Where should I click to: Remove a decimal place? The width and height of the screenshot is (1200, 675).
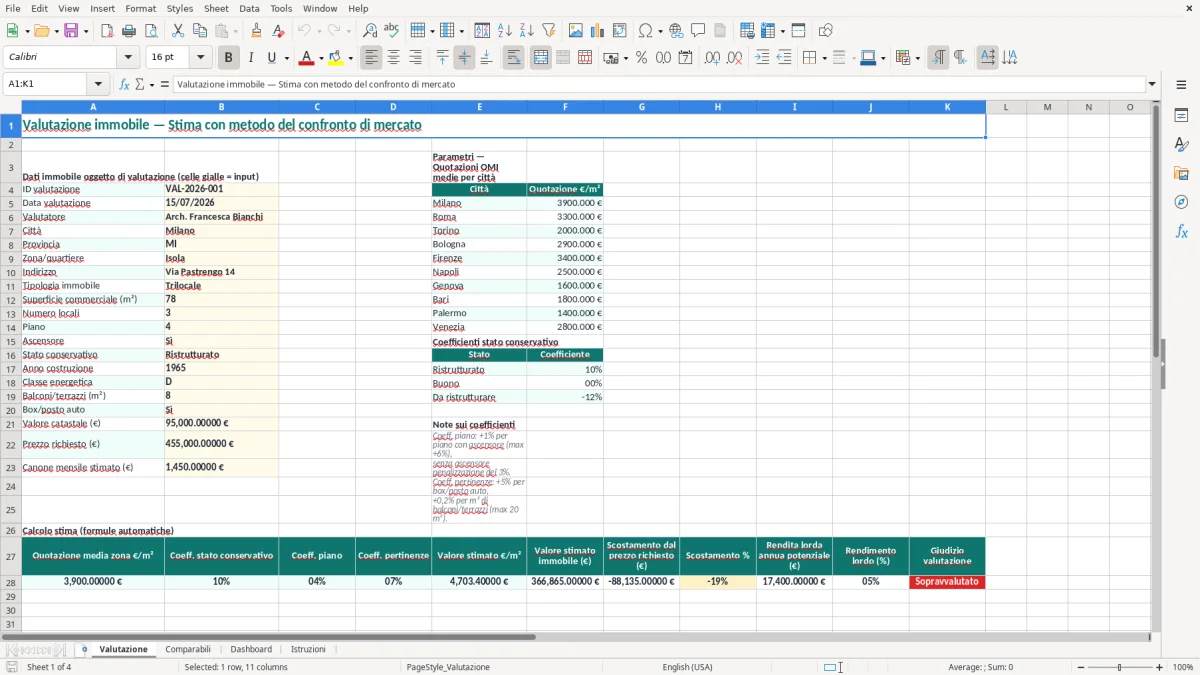click(x=734, y=58)
